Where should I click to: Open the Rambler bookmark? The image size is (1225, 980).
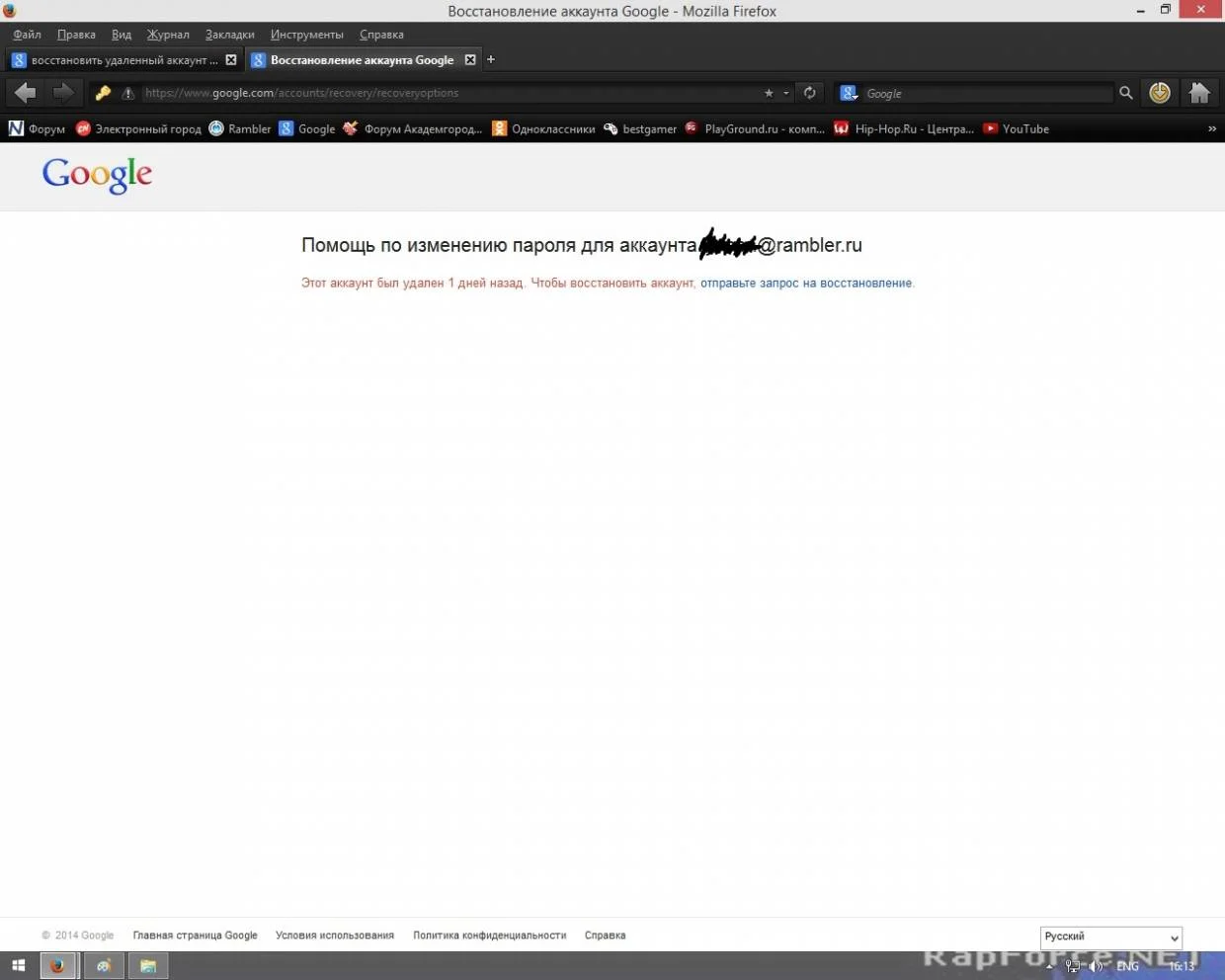click(240, 128)
